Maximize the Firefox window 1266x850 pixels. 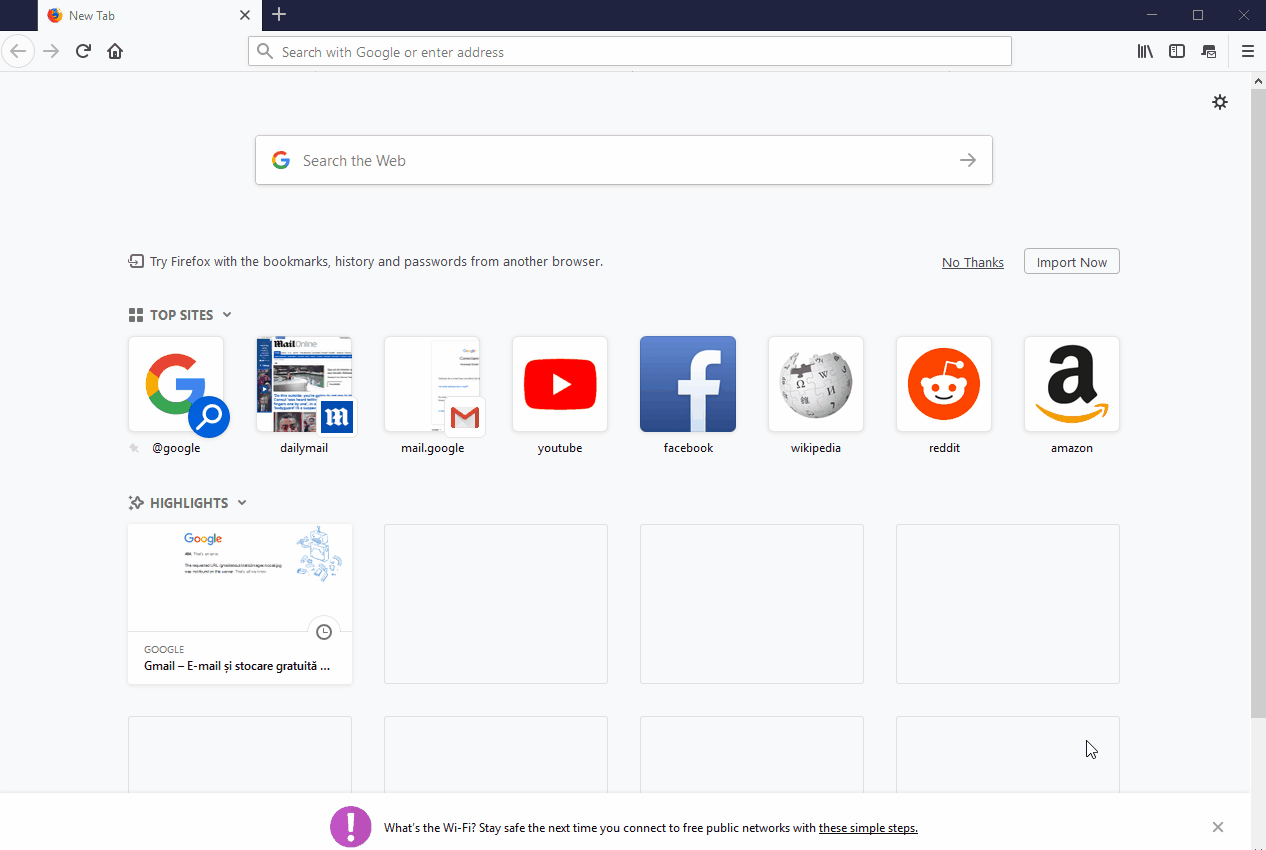(1198, 15)
